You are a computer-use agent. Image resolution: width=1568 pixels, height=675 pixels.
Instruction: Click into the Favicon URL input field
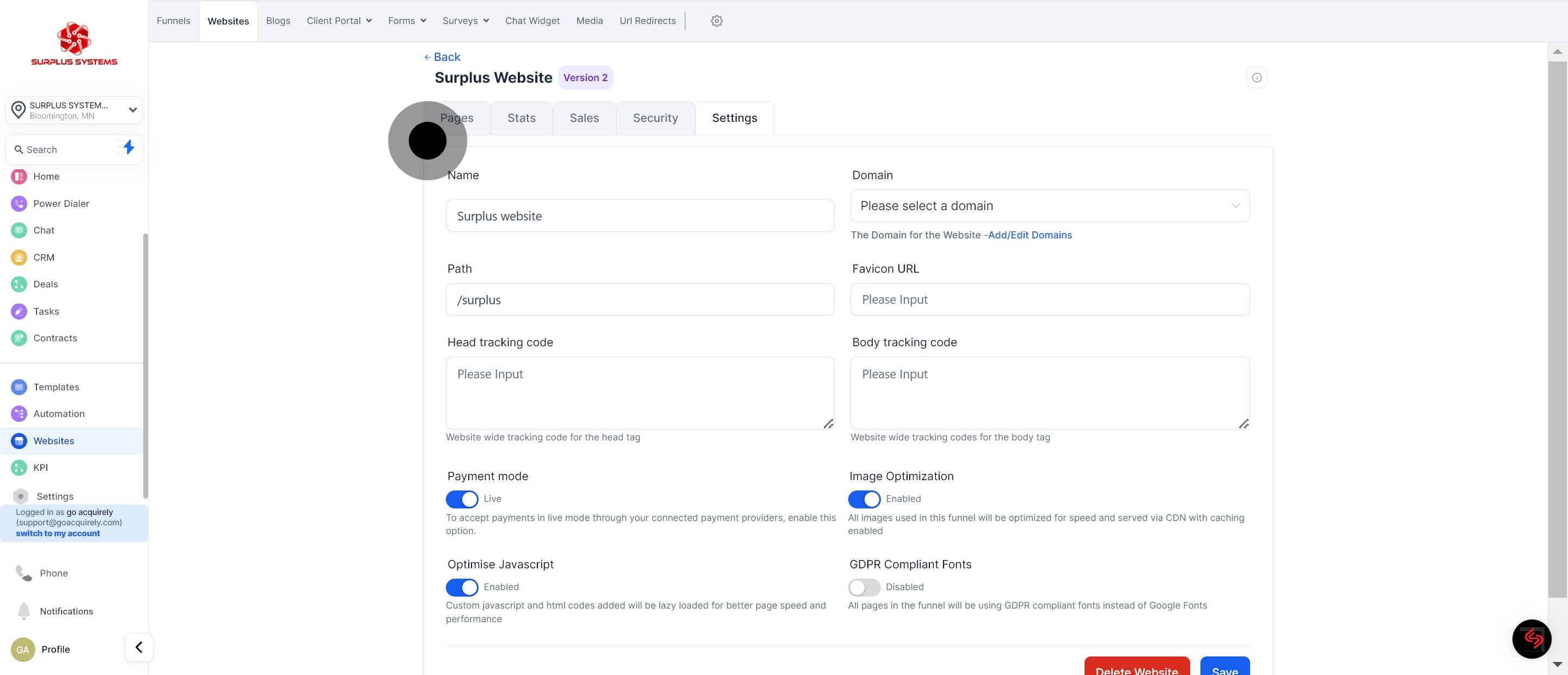(x=1049, y=299)
